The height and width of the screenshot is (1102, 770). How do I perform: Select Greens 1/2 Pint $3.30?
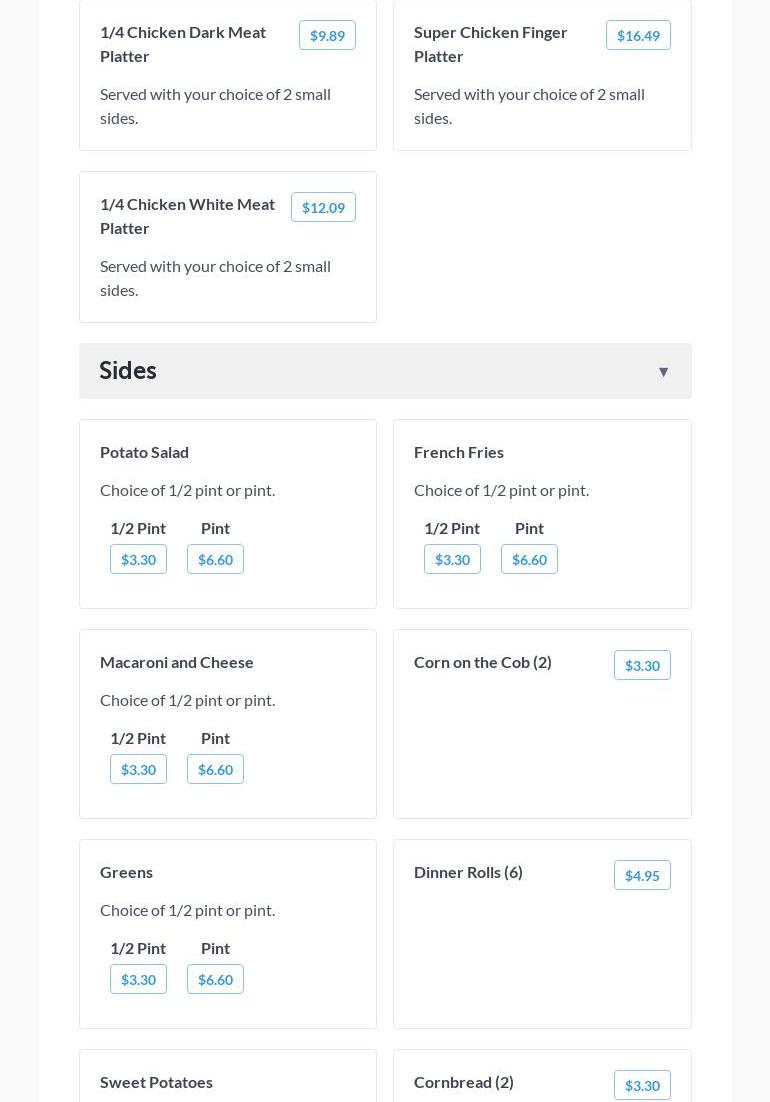tap(138, 980)
